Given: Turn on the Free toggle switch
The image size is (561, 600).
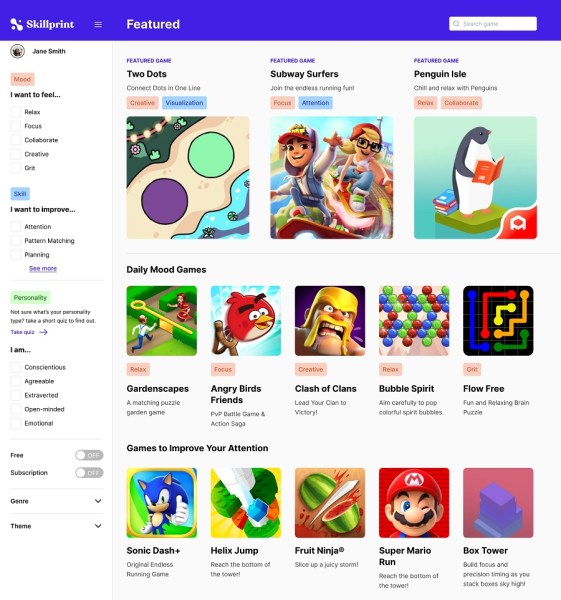Looking at the screenshot, I should 89,455.
